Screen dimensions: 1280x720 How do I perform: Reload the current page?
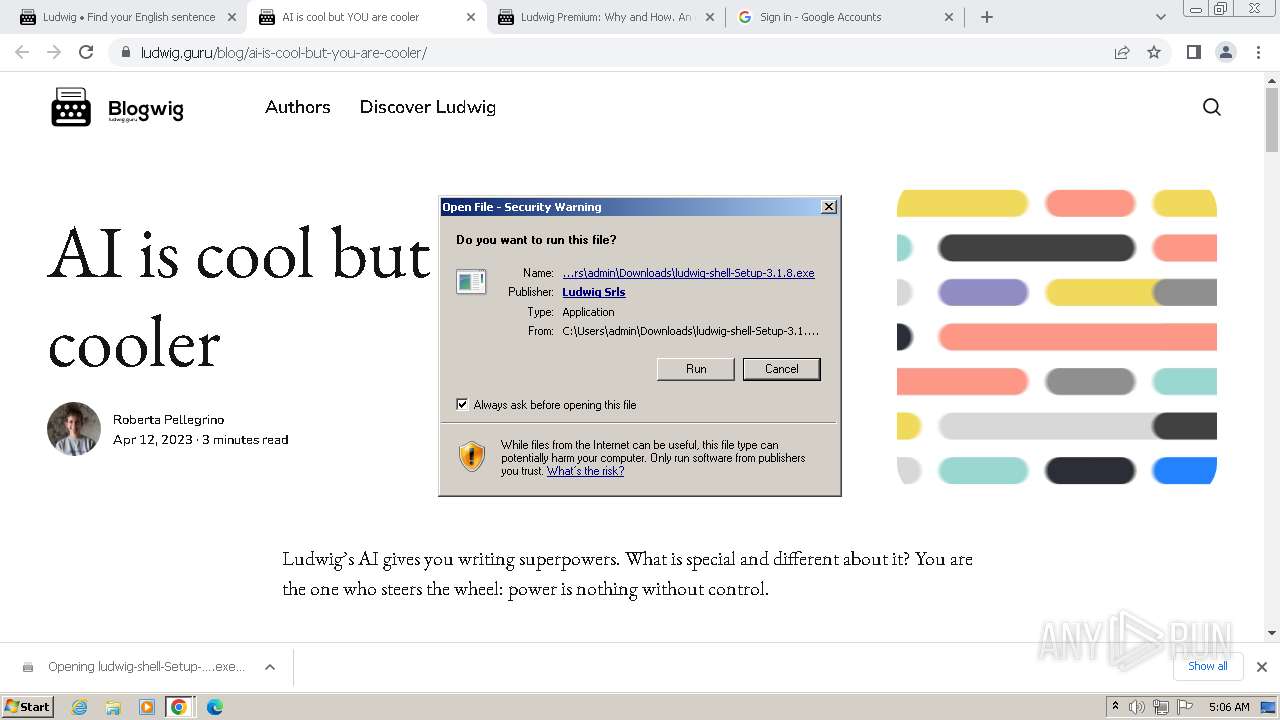point(86,52)
